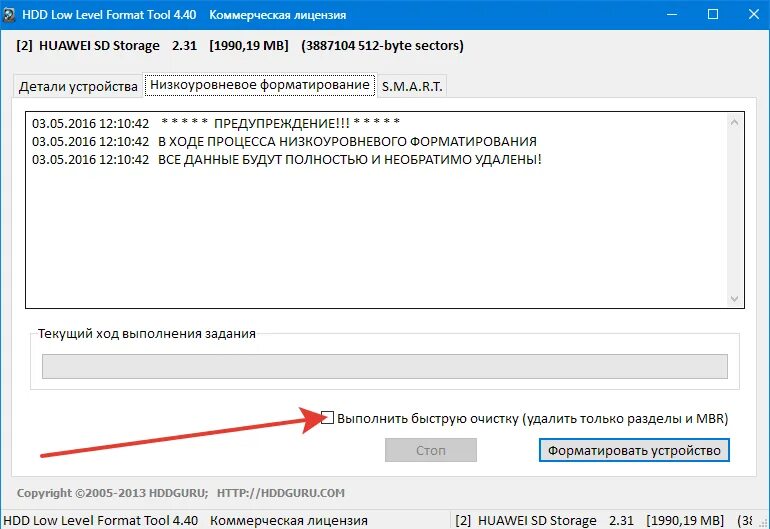Click the 3887104 512-byte sectors text

pos(383,46)
